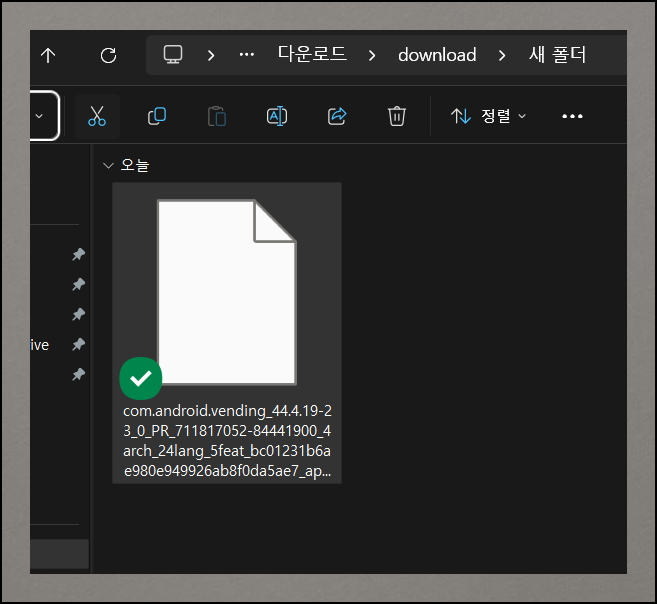Viewport: 657px width, 604px height.
Task: Expand chevron between 다운로드 and download
Action: pos(372,55)
